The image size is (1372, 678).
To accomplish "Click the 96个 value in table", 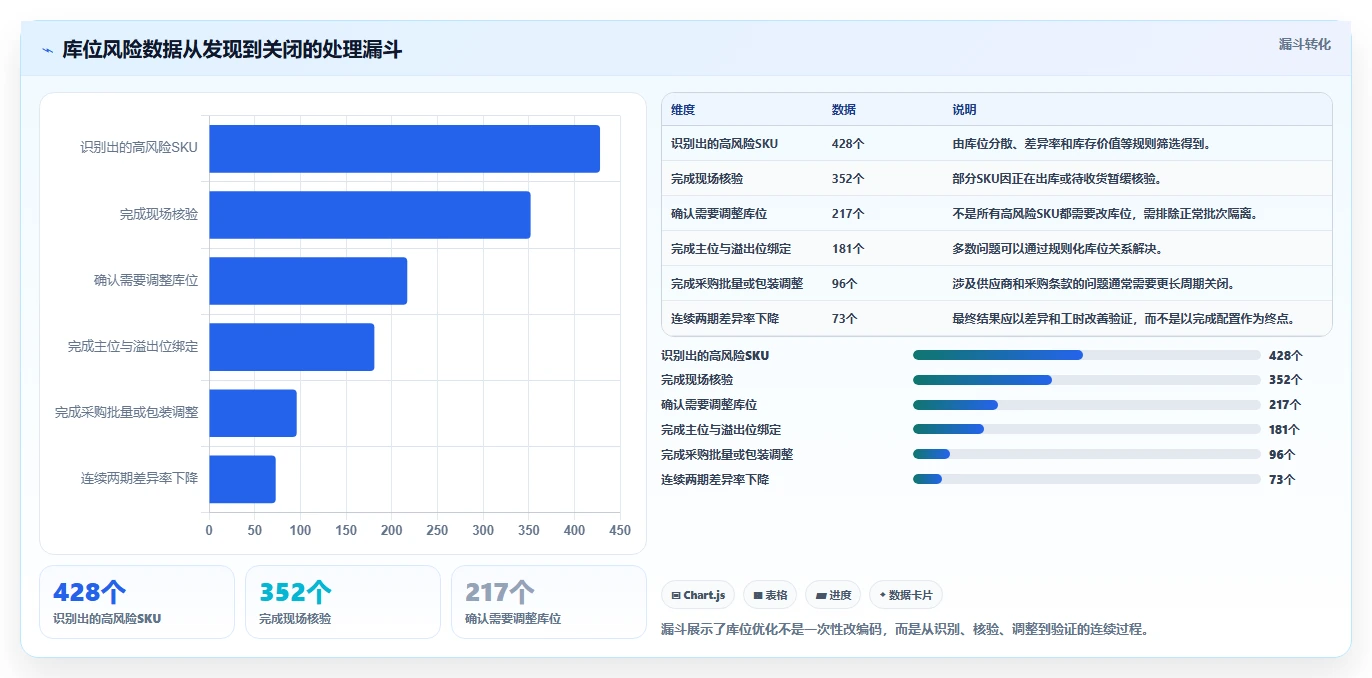I will (x=845, y=284).
